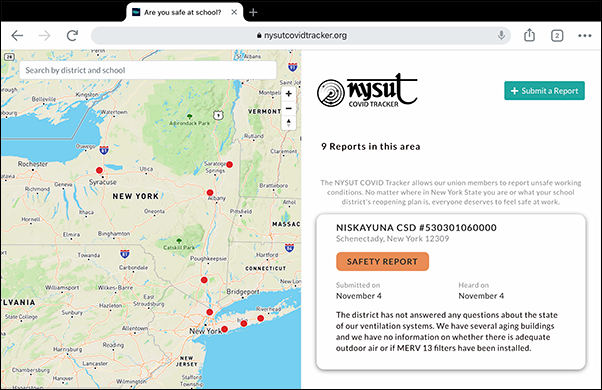Click the Submit a Report button
Screen dimensions: 602x390
click(544, 91)
